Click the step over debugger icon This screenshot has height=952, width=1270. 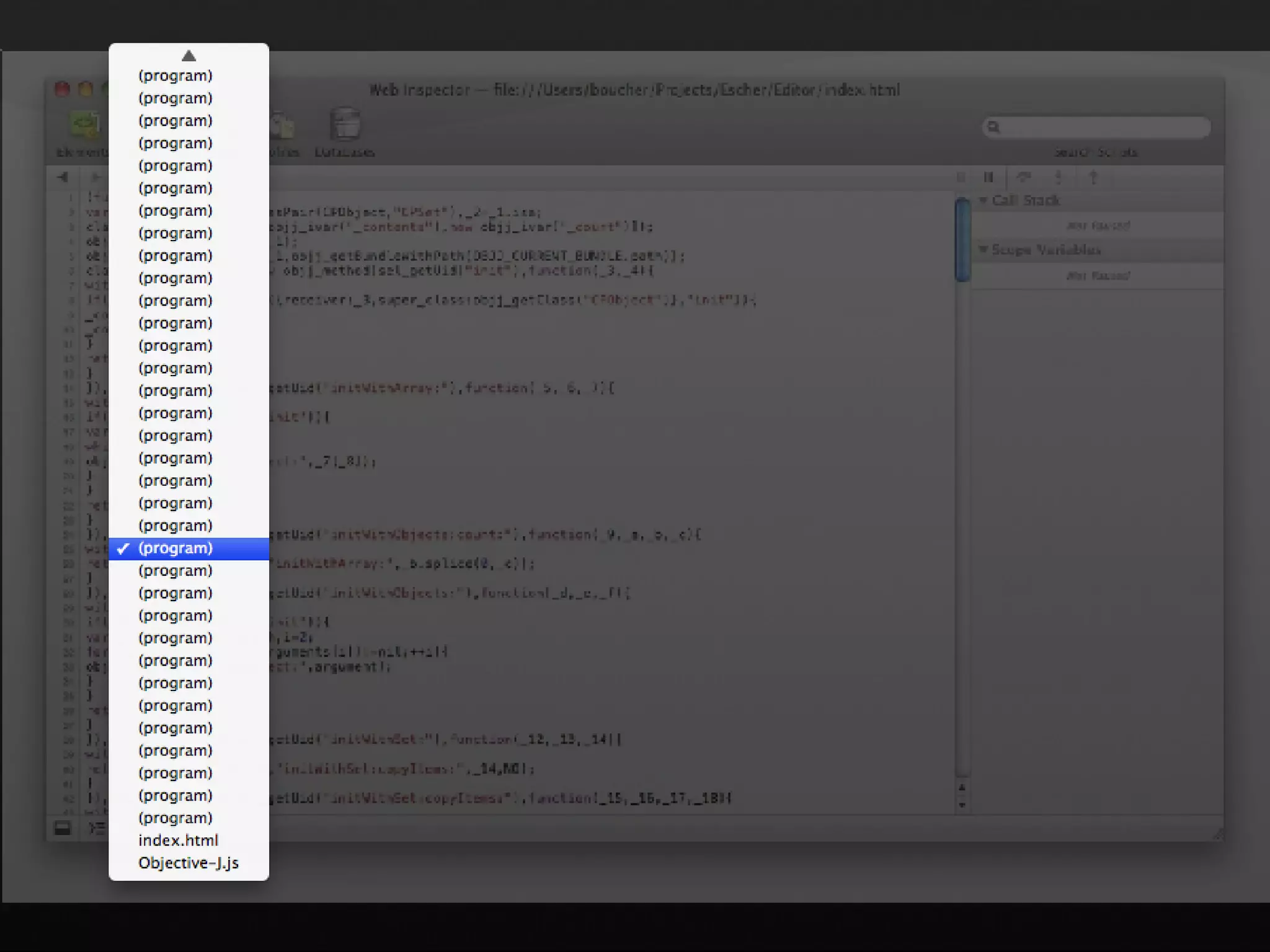pos(1023,178)
